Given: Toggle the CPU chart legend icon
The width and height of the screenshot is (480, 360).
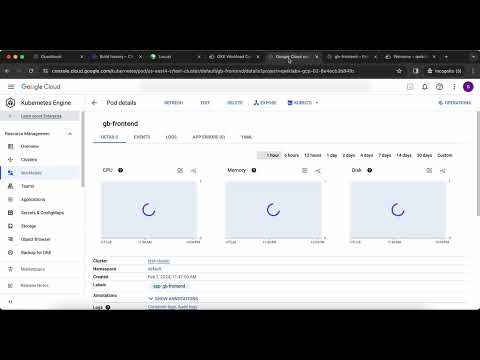Looking at the screenshot, I should point(180,171).
